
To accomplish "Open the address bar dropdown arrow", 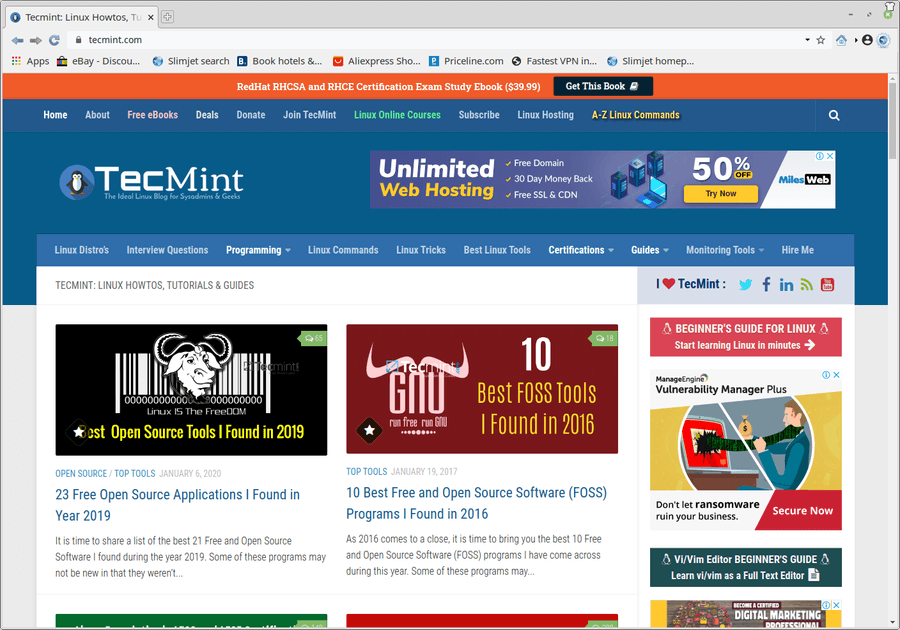I will tap(807, 40).
